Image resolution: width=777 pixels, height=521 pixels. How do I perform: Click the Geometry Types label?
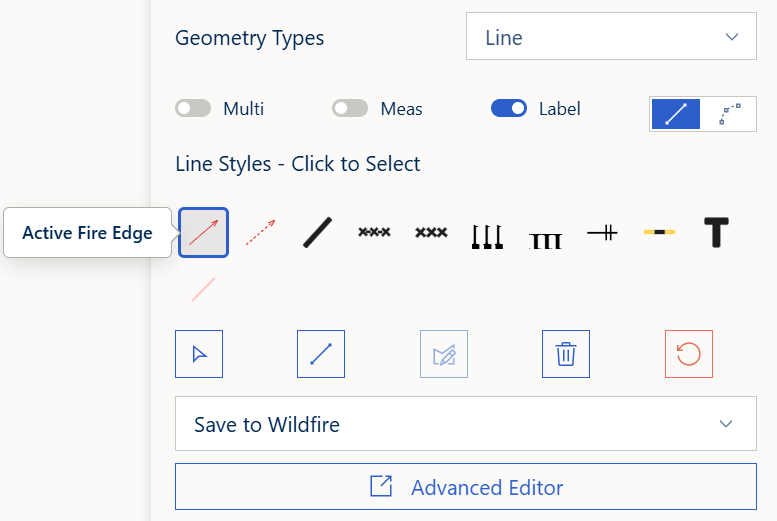tap(249, 38)
